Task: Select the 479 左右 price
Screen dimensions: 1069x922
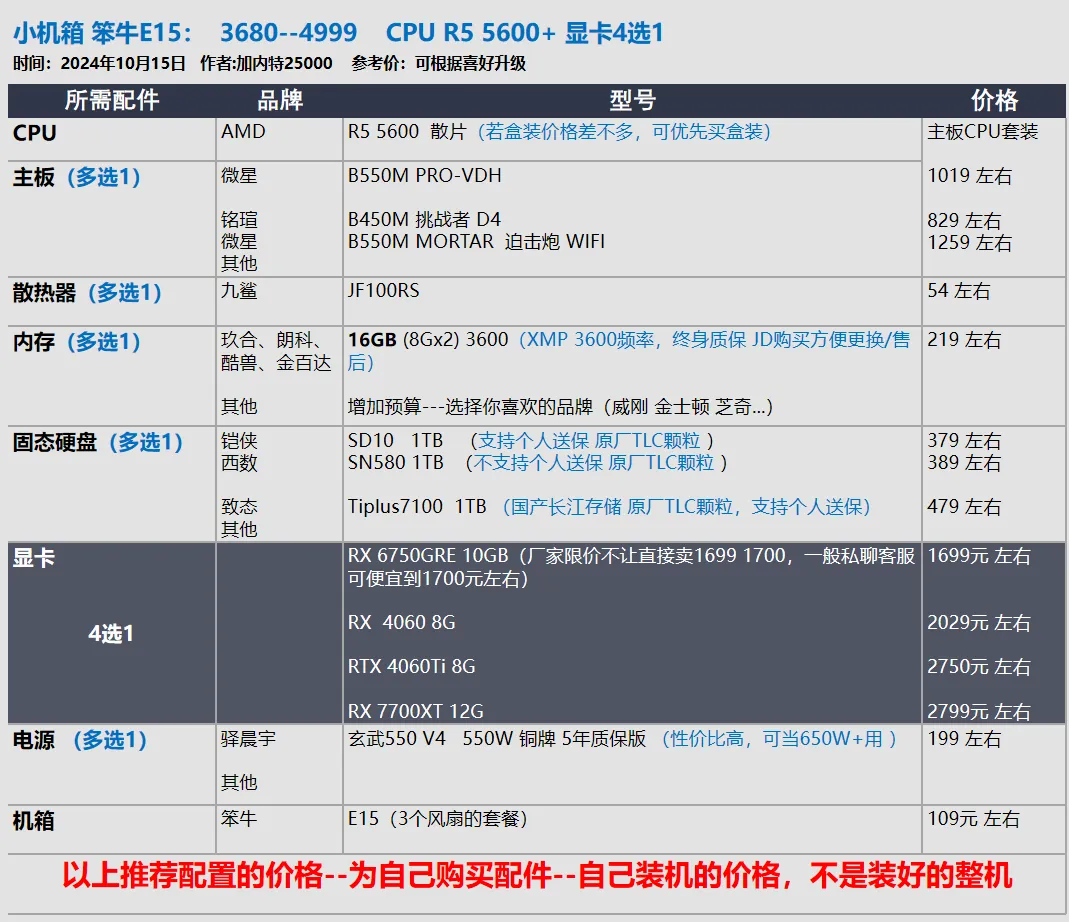Action: click(964, 507)
